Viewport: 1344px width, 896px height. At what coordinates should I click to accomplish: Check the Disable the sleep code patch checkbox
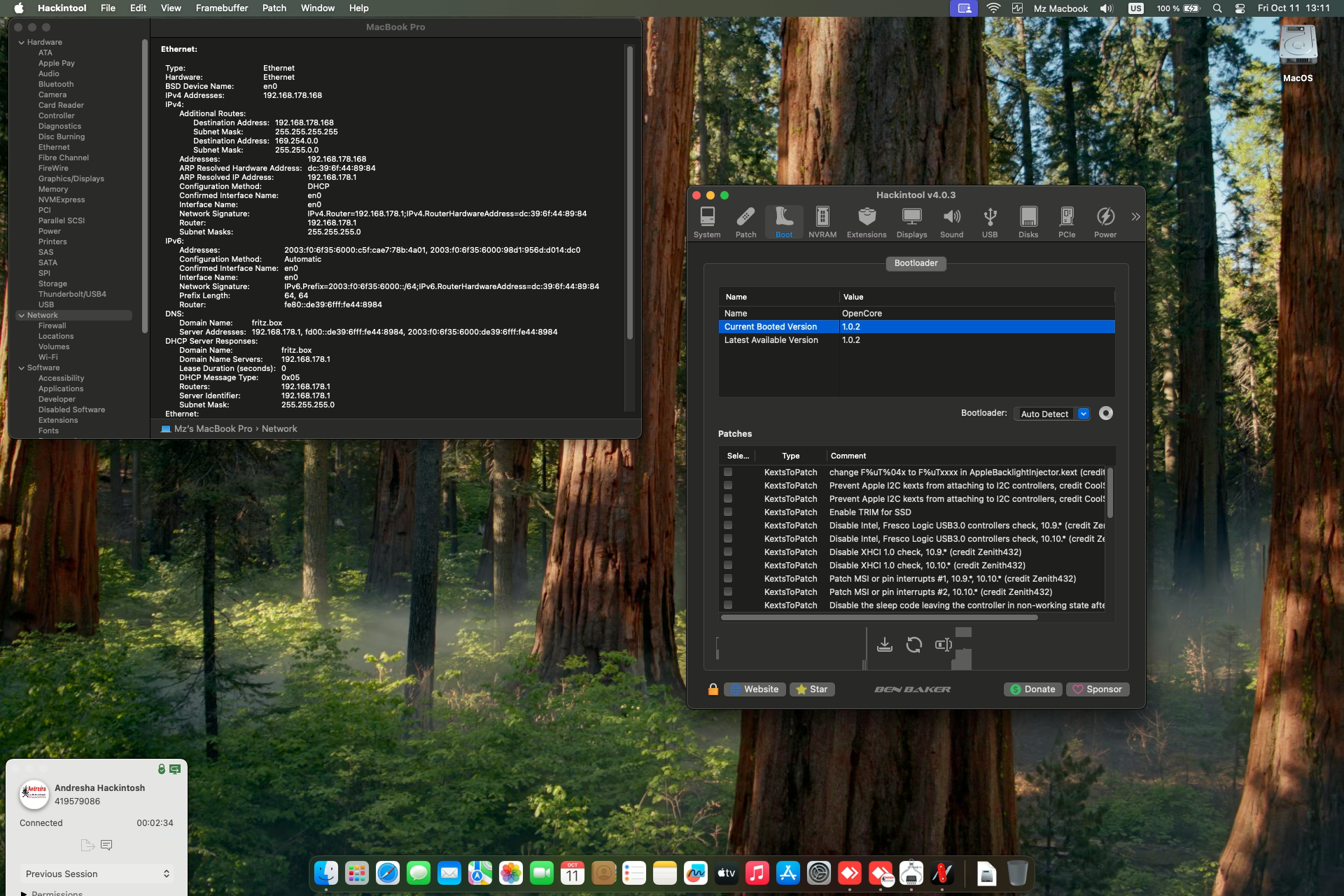point(728,605)
